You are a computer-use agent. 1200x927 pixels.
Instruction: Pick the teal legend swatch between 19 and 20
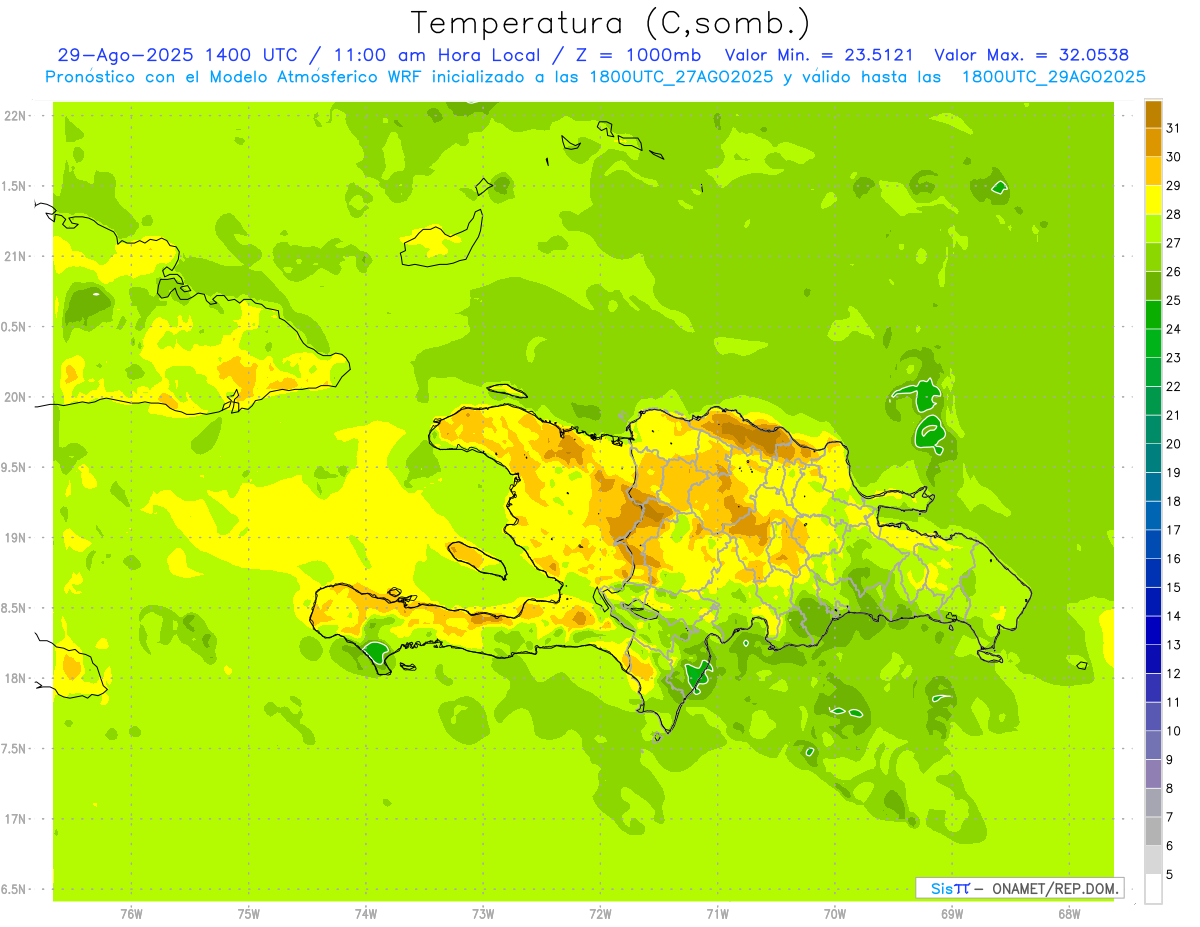click(1153, 459)
